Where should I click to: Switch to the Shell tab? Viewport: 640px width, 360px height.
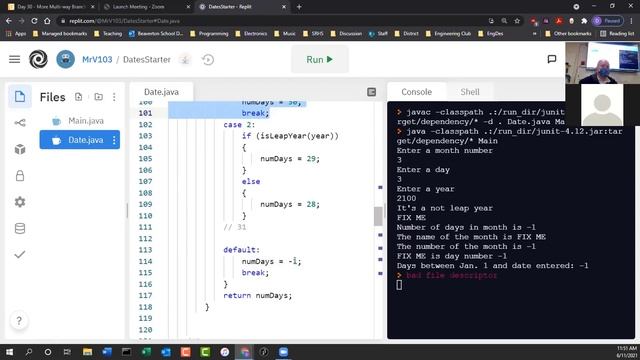tap(470, 92)
